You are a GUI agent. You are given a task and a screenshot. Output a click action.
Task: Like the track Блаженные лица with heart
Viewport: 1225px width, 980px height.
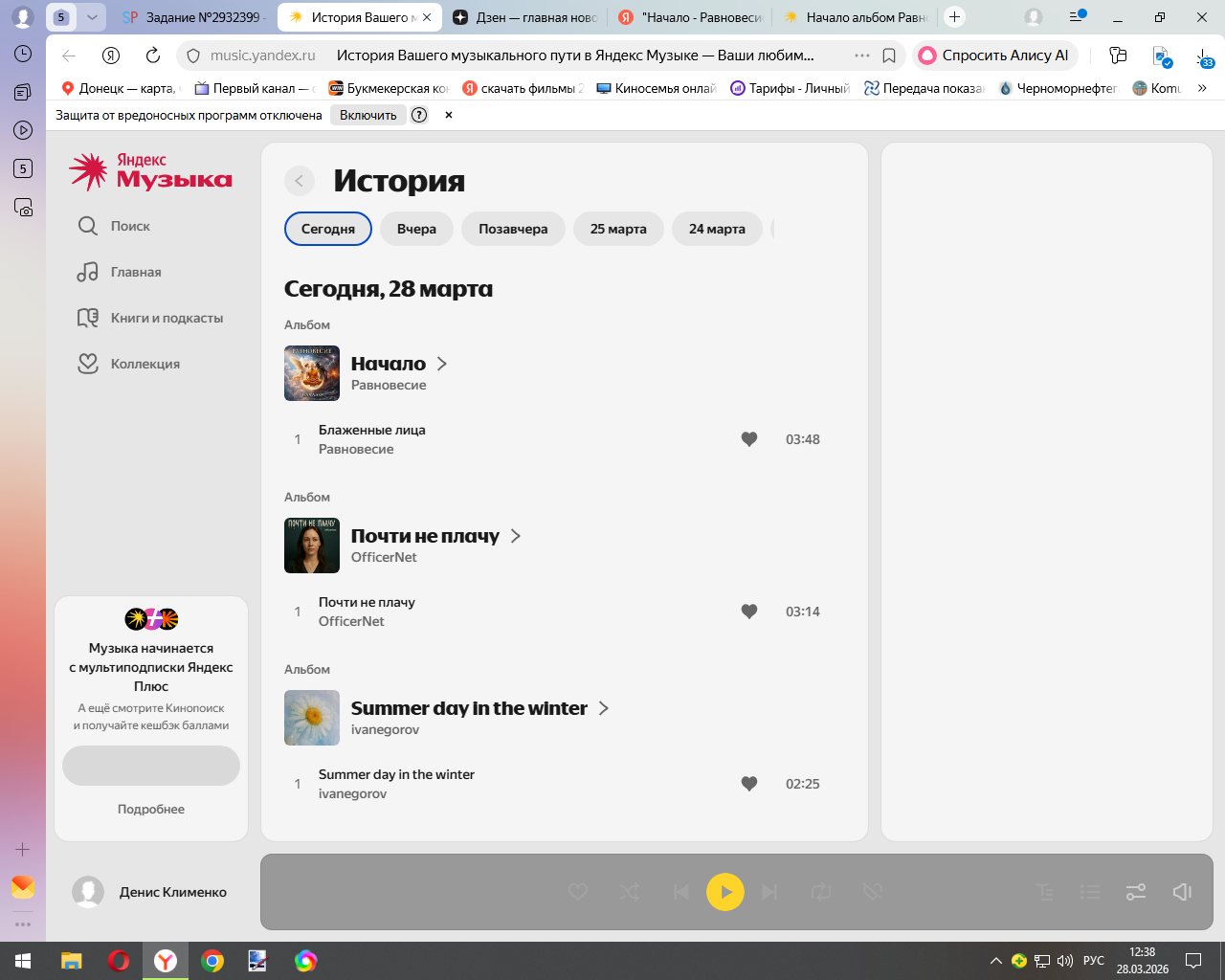point(749,439)
